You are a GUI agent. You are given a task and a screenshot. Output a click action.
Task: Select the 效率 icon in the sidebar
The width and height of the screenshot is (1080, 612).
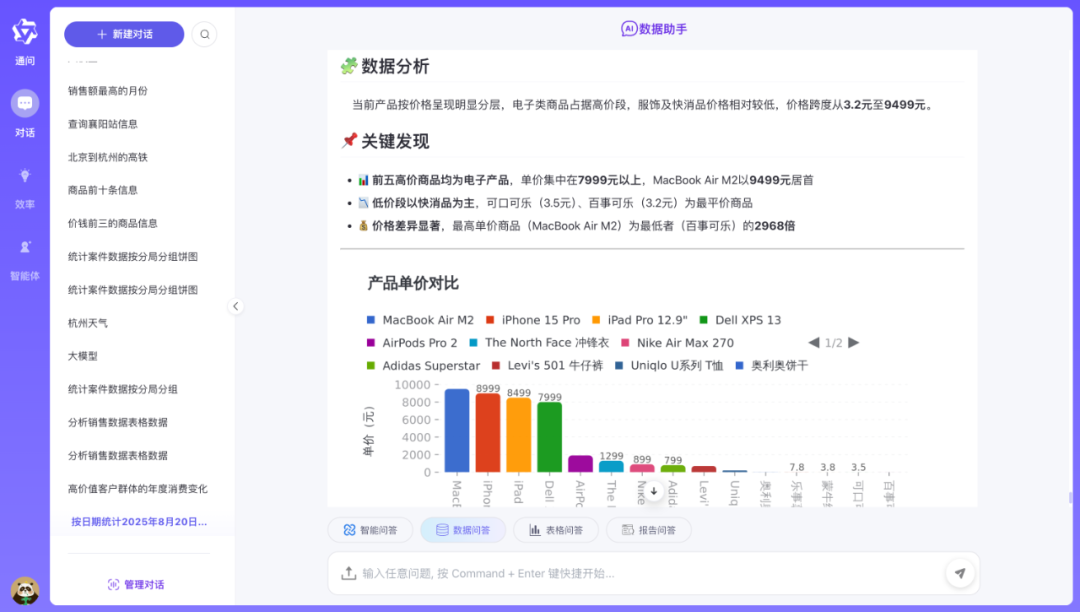coord(24,185)
